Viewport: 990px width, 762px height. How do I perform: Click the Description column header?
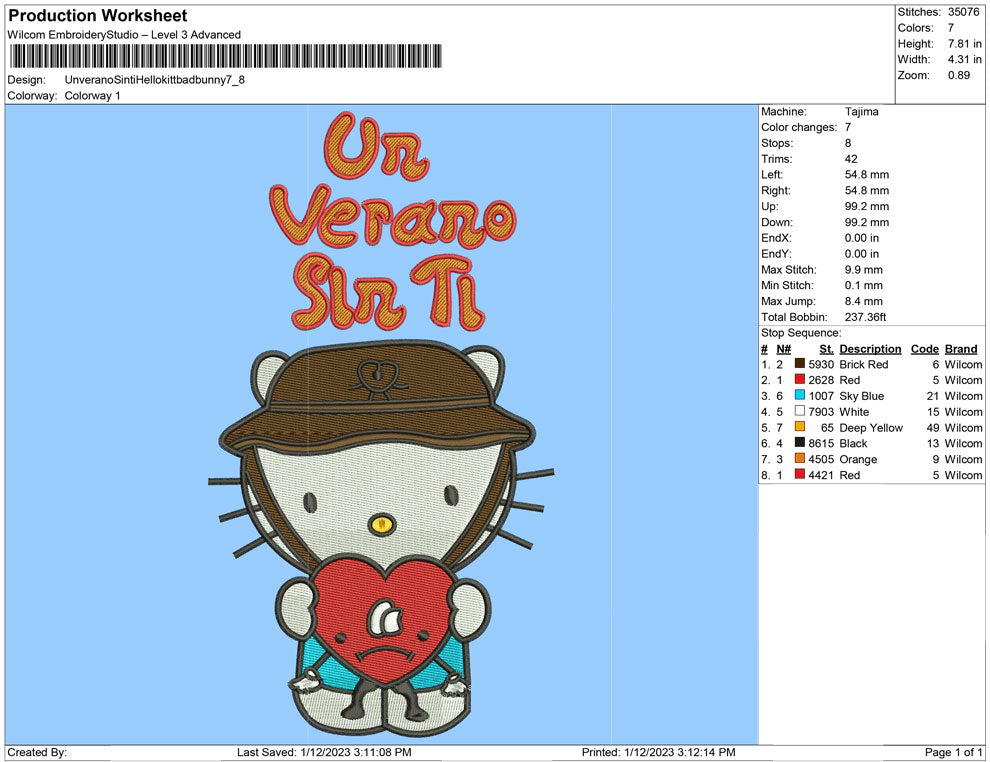coord(870,349)
